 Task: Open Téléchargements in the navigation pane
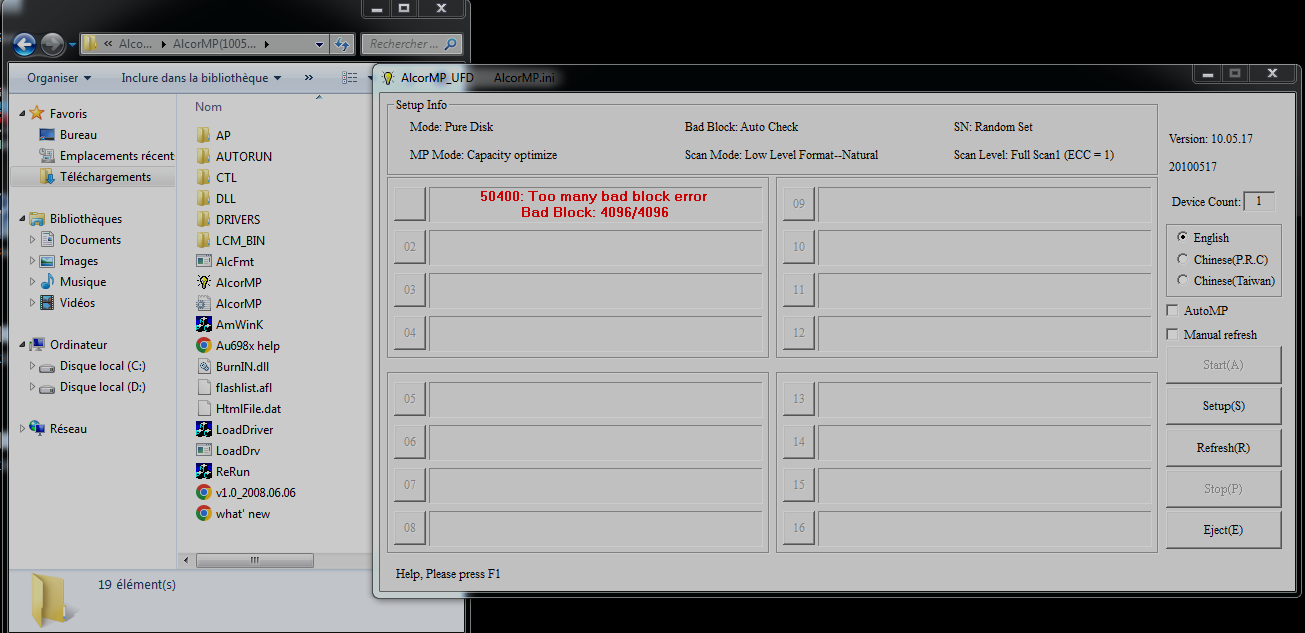point(95,176)
